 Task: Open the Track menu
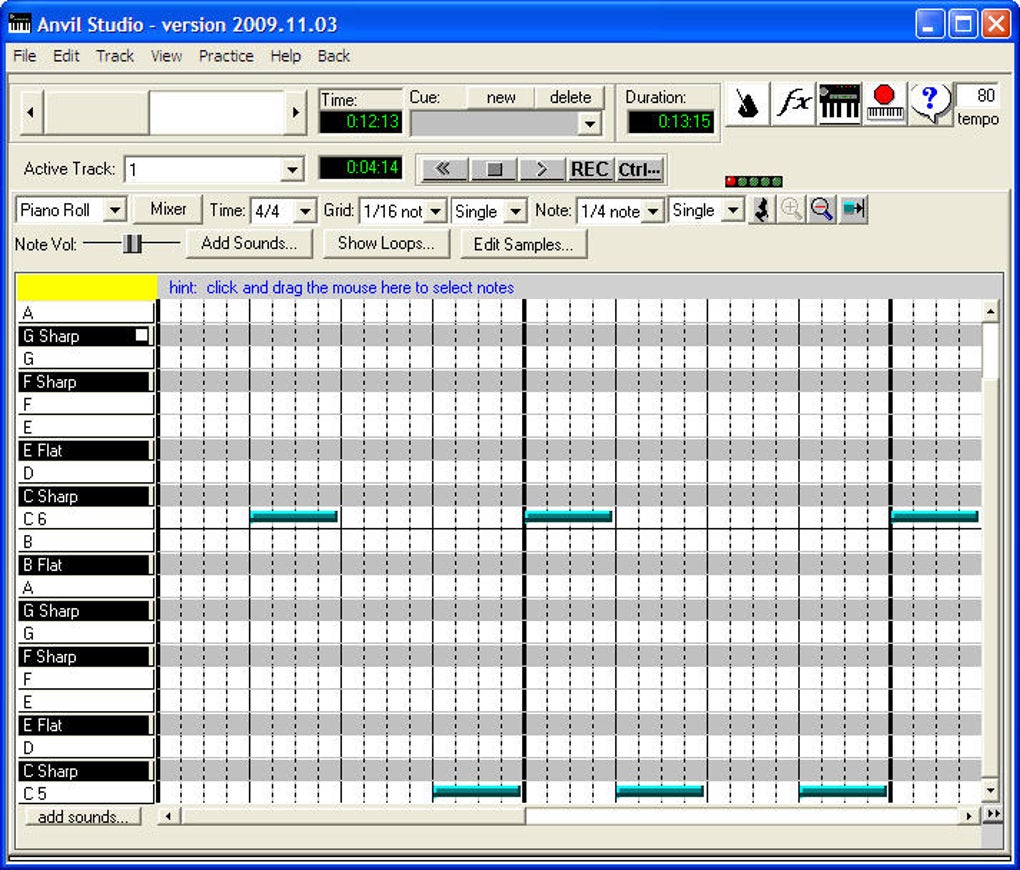[x=115, y=56]
